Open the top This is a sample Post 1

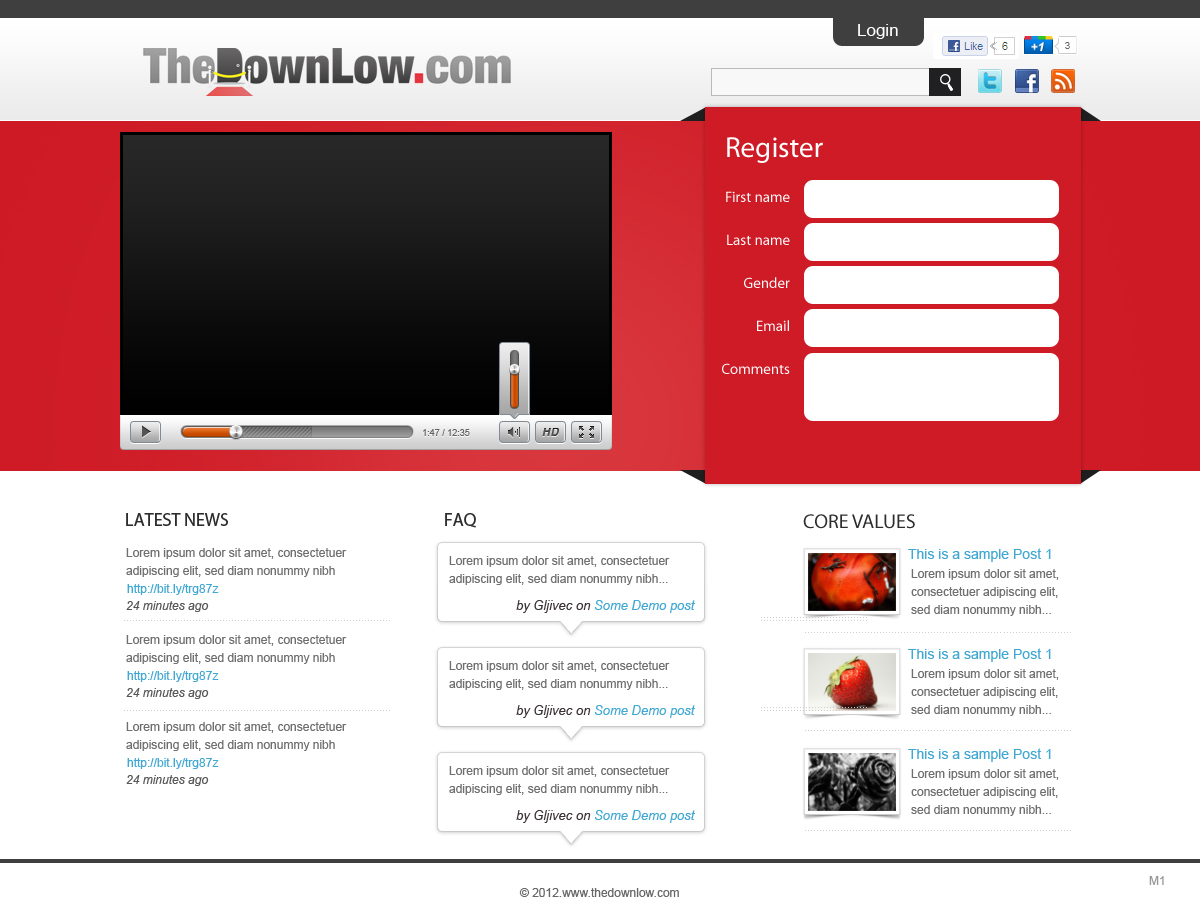tap(980, 554)
